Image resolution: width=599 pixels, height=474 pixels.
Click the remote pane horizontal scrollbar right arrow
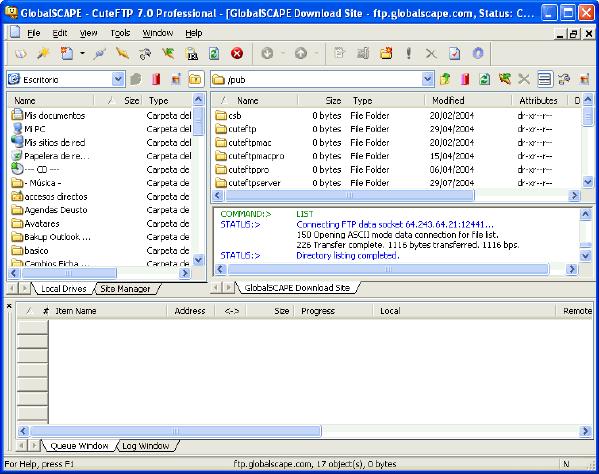coord(574,196)
